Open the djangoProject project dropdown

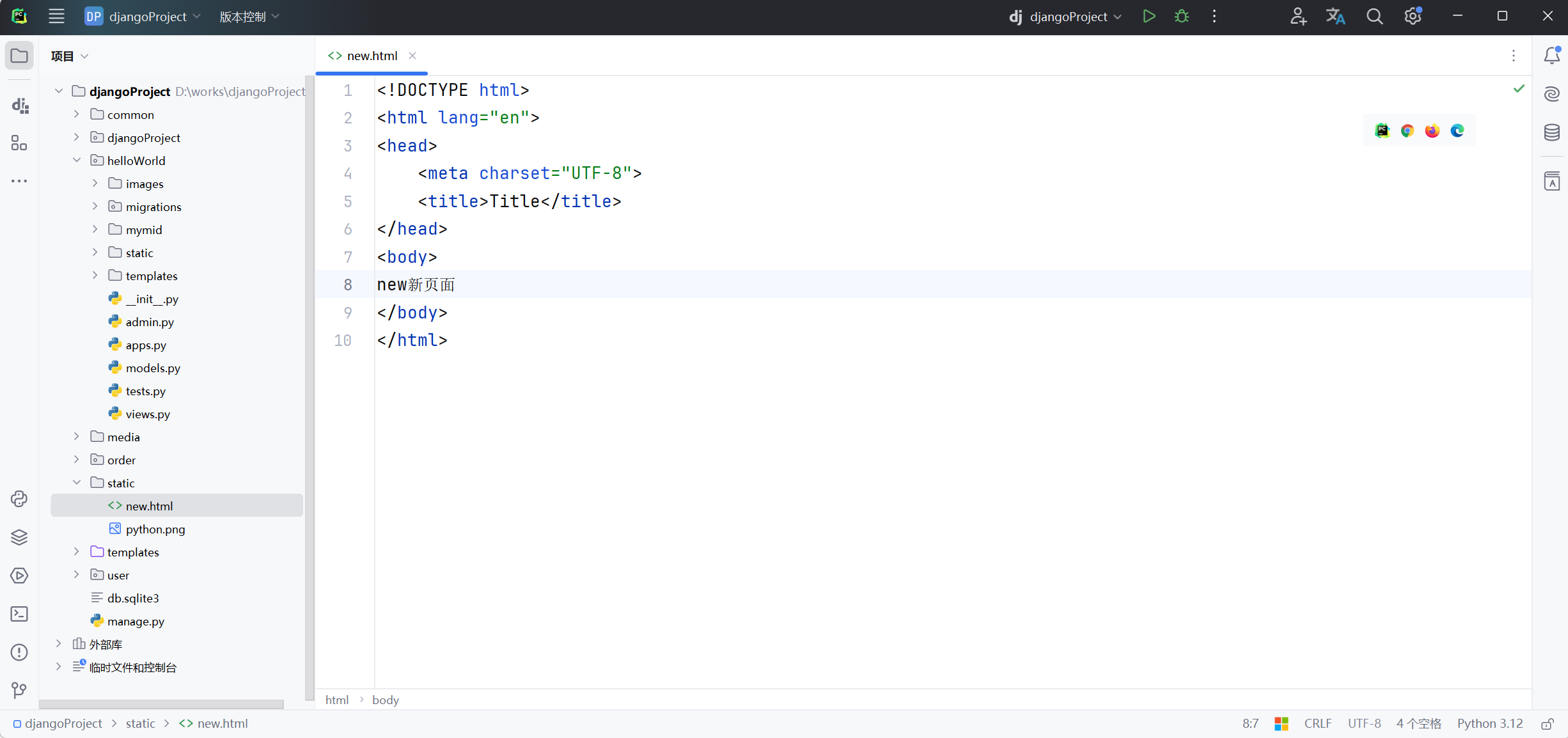click(143, 17)
